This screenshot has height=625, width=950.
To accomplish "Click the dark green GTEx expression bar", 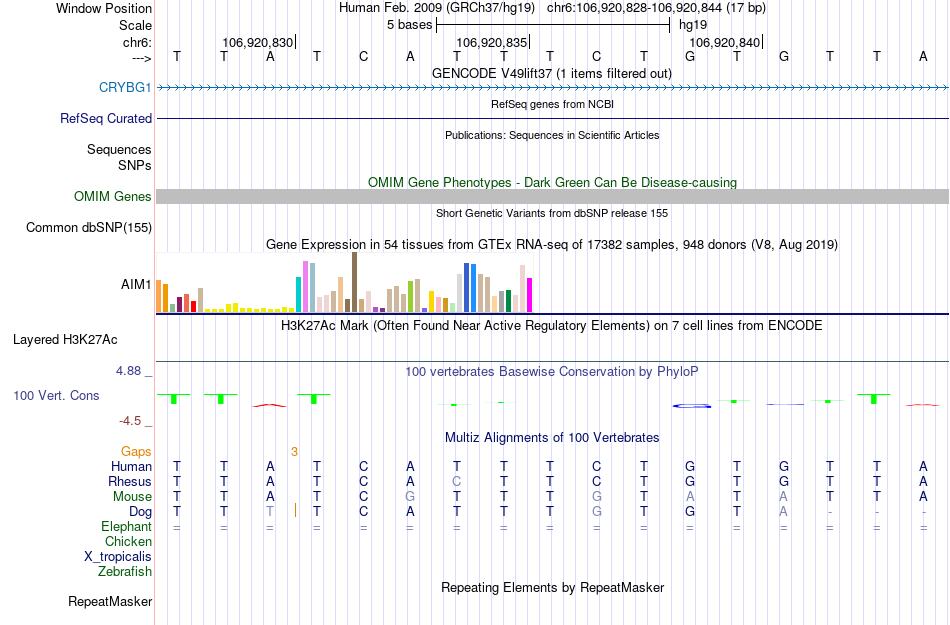I will click(508, 301).
